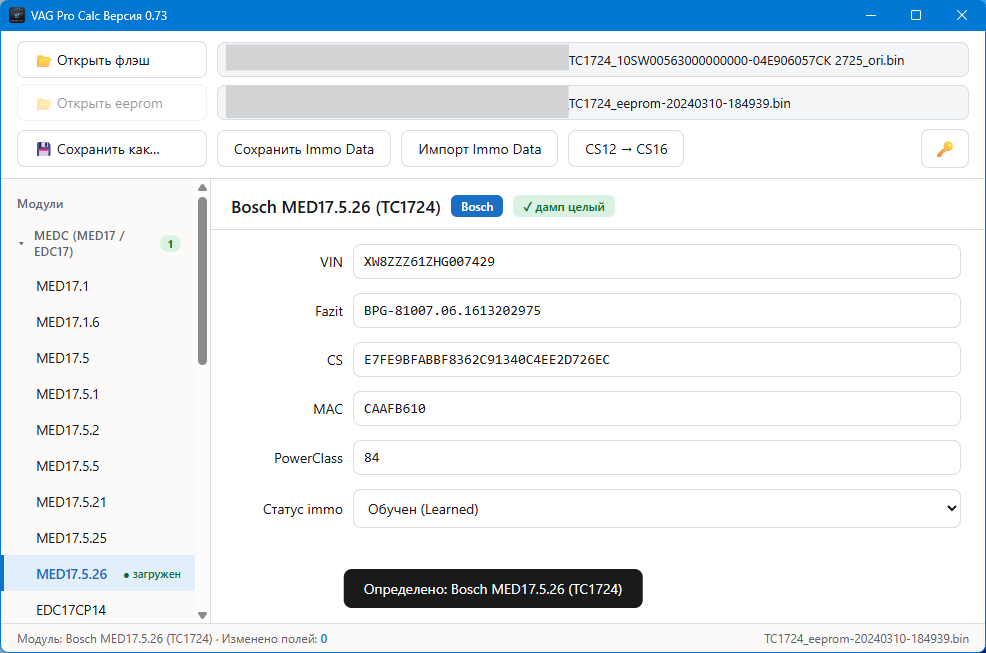The height and width of the screenshot is (653, 986).
Task: Click into the Fazit field
Action: click(x=656, y=311)
